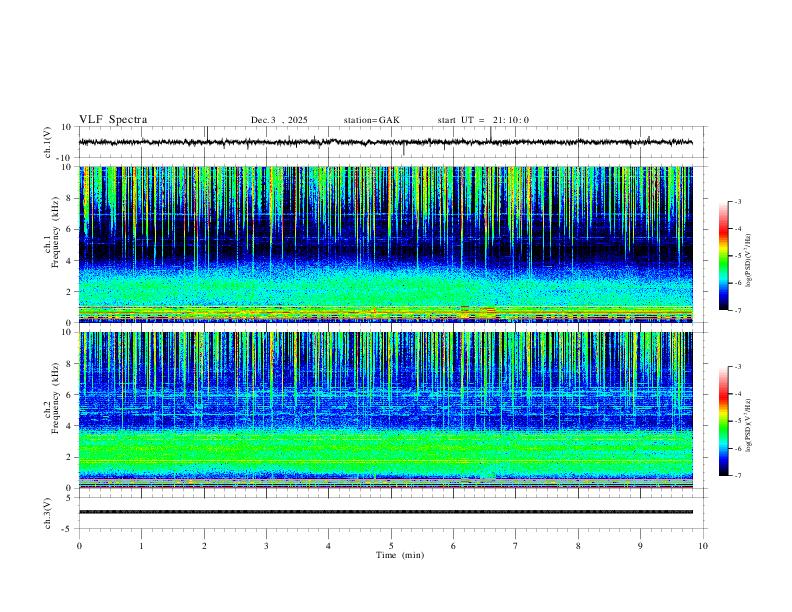Image resolution: width=792 pixels, height=612 pixels.
Task: Click the "ch.1(V)" waveform axis label
Action: tap(49, 142)
